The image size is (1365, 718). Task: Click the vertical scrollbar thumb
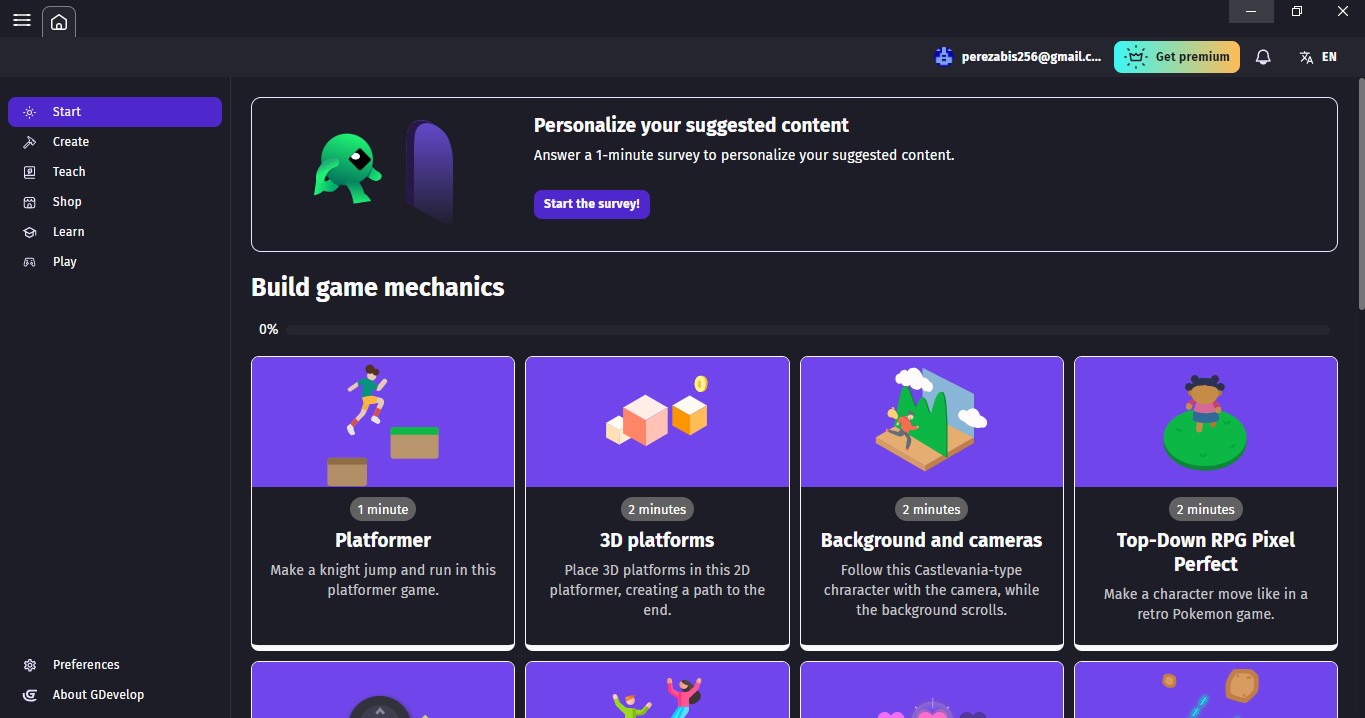[x=1360, y=195]
